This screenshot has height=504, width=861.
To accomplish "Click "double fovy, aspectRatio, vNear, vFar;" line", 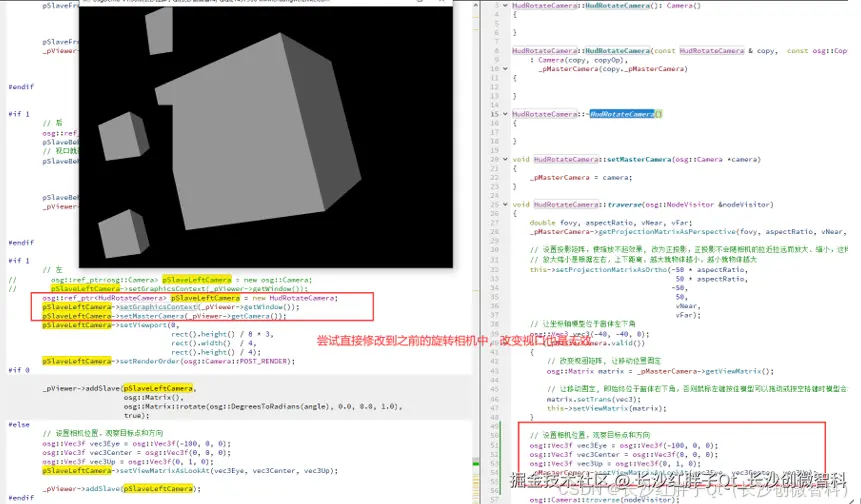I will pyautogui.click(x=610, y=222).
